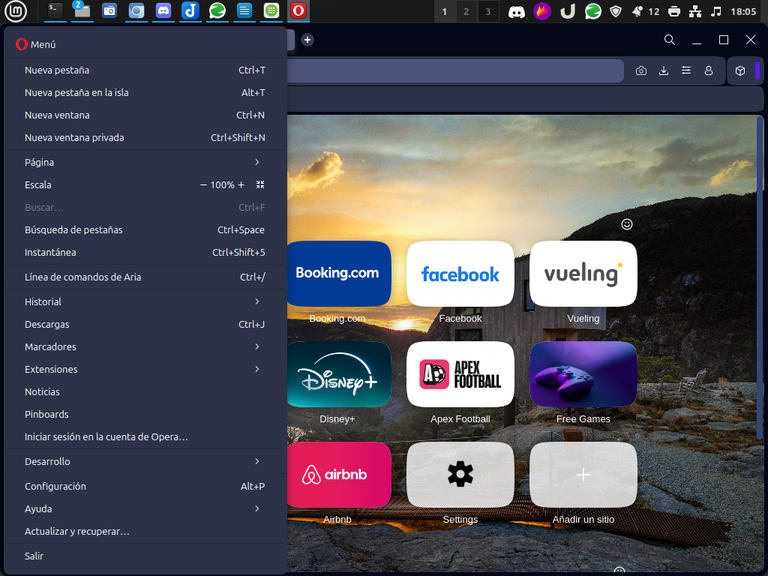Choose Instantánea from the menu

click(145, 252)
